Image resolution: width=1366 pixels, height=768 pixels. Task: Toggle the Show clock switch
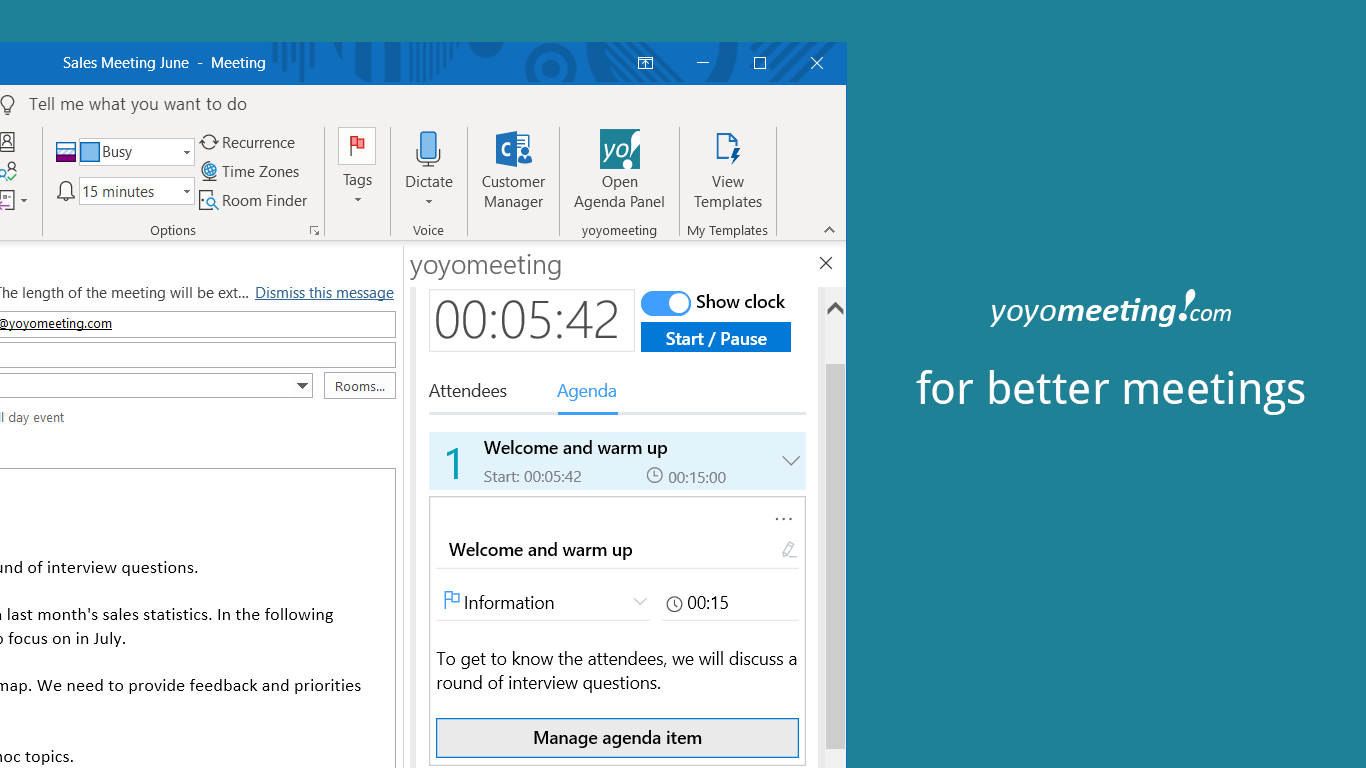point(666,303)
